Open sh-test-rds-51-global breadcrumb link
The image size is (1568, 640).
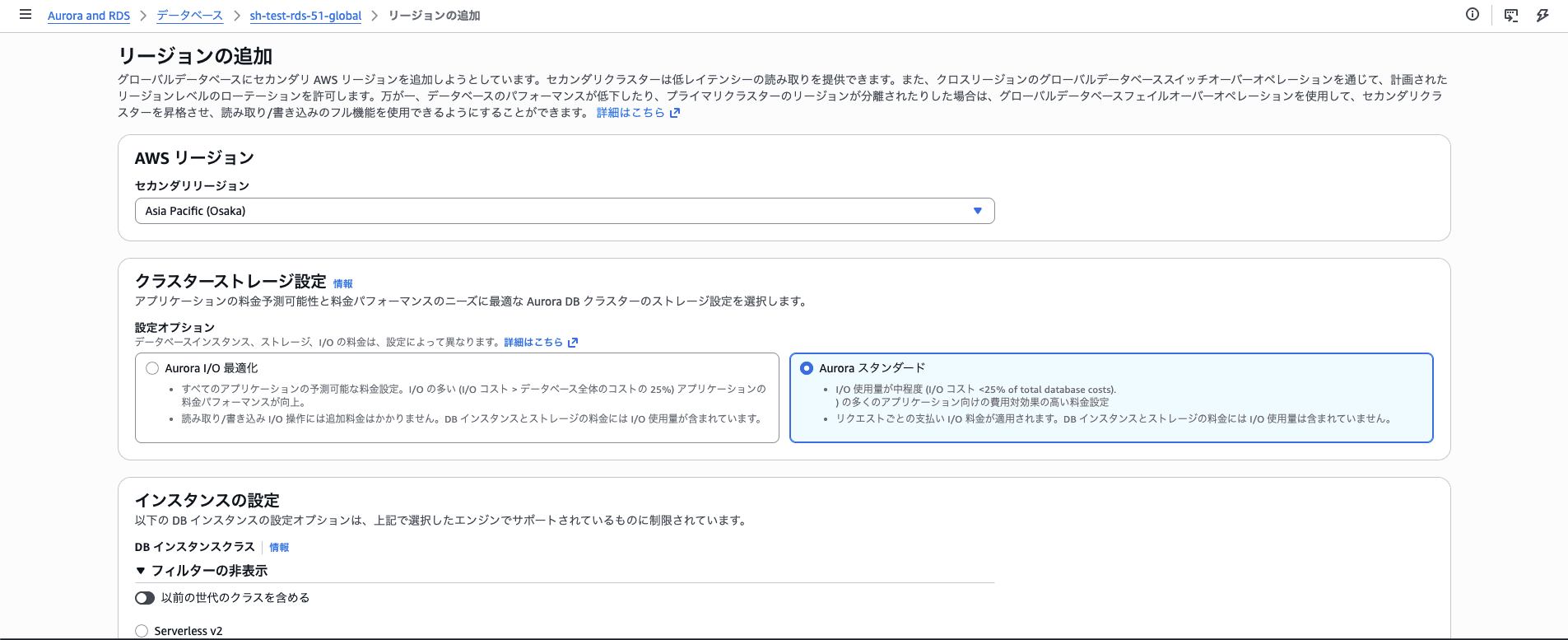click(x=305, y=16)
